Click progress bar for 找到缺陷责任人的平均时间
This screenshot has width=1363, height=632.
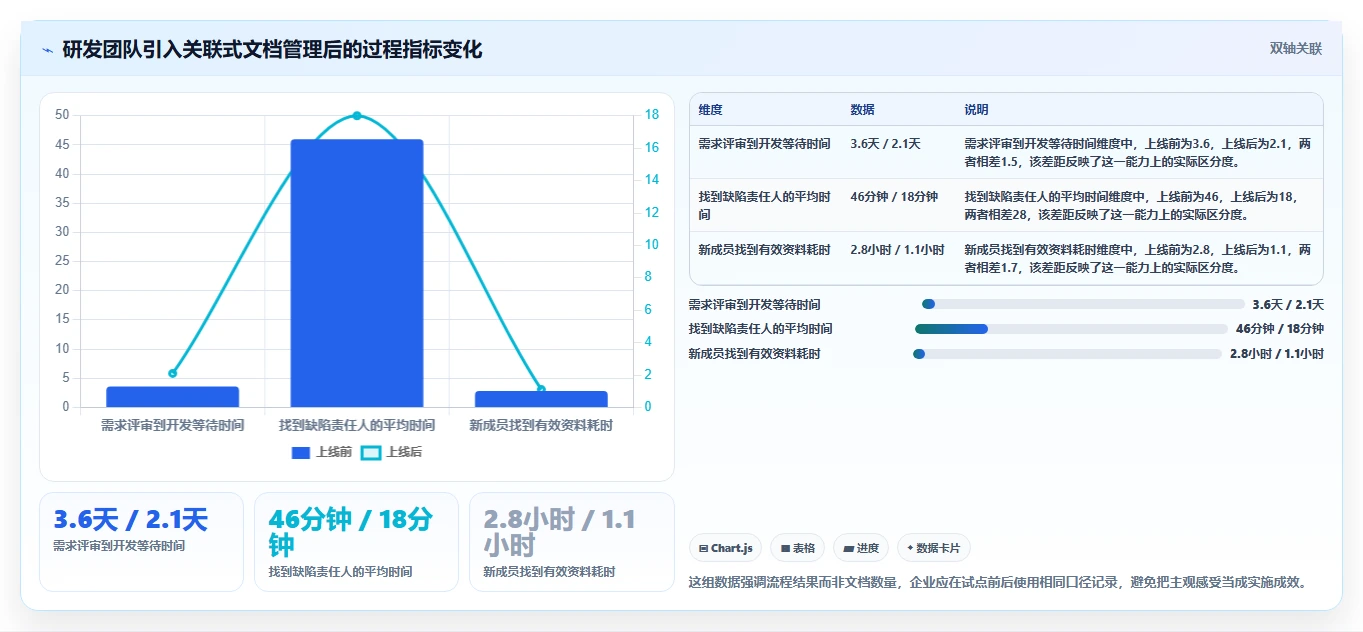1071,329
